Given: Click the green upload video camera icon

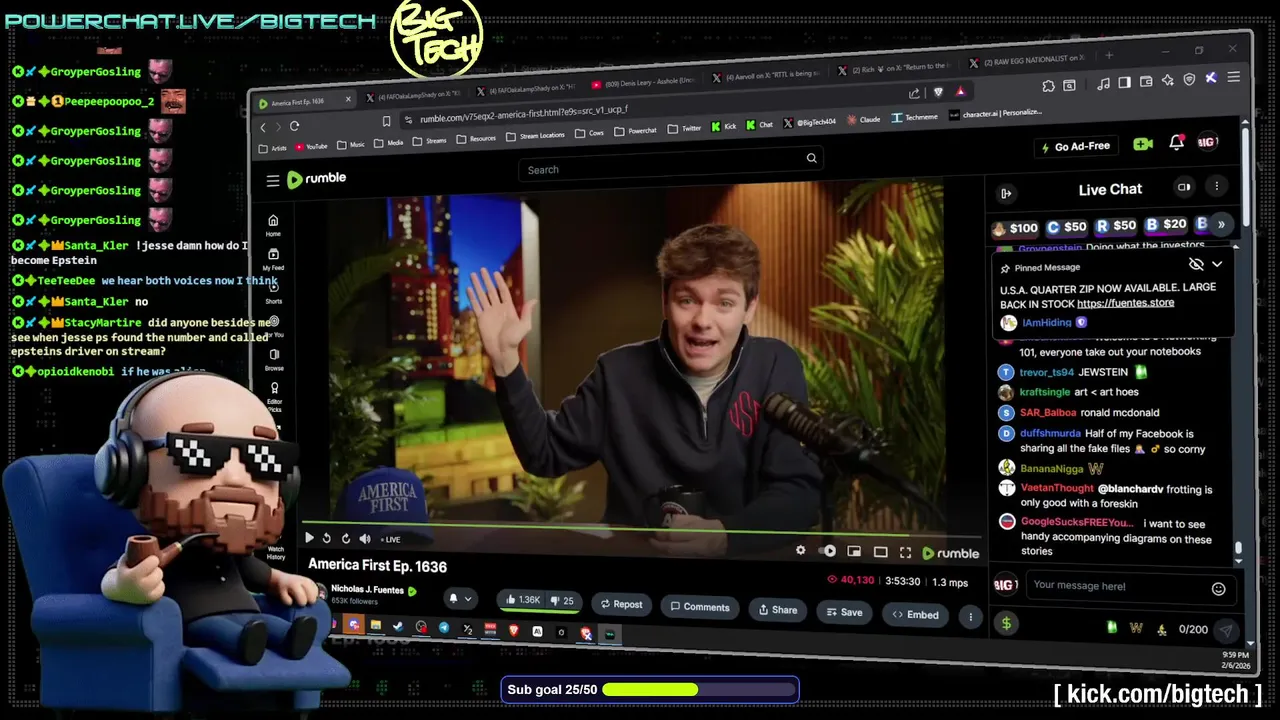Looking at the screenshot, I should tap(1143, 145).
